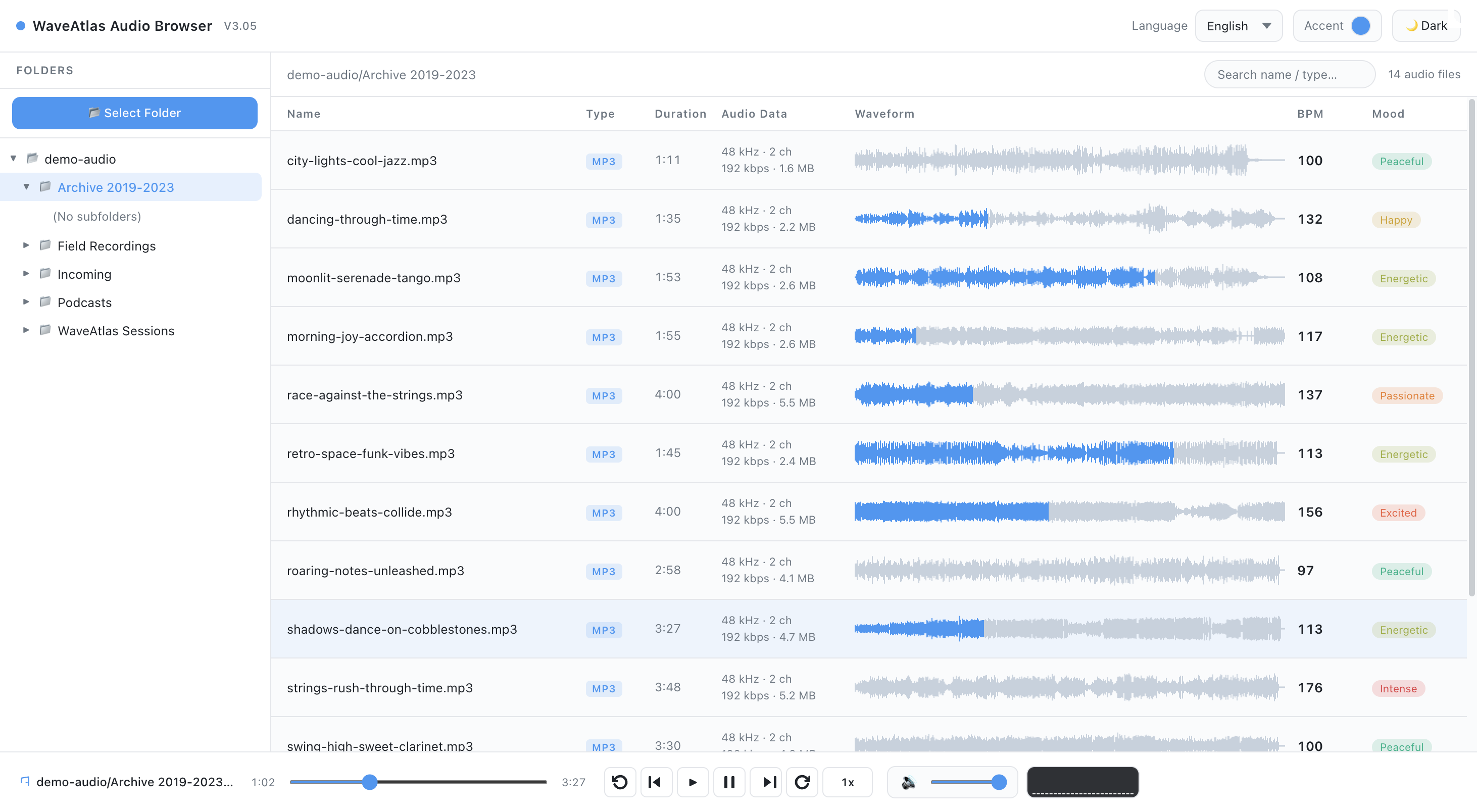
Task: Skip to the previous track
Action: [x=655, y=782]
